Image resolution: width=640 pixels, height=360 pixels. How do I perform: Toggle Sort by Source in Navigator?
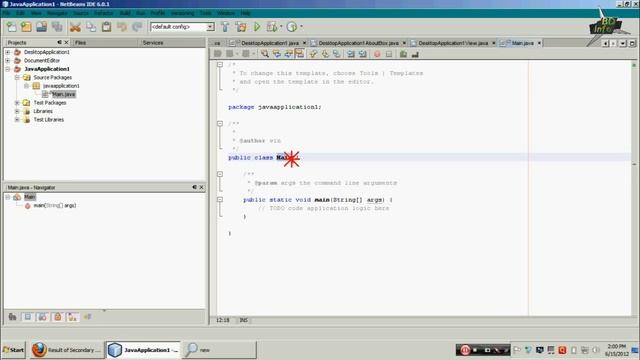point(87,317)
